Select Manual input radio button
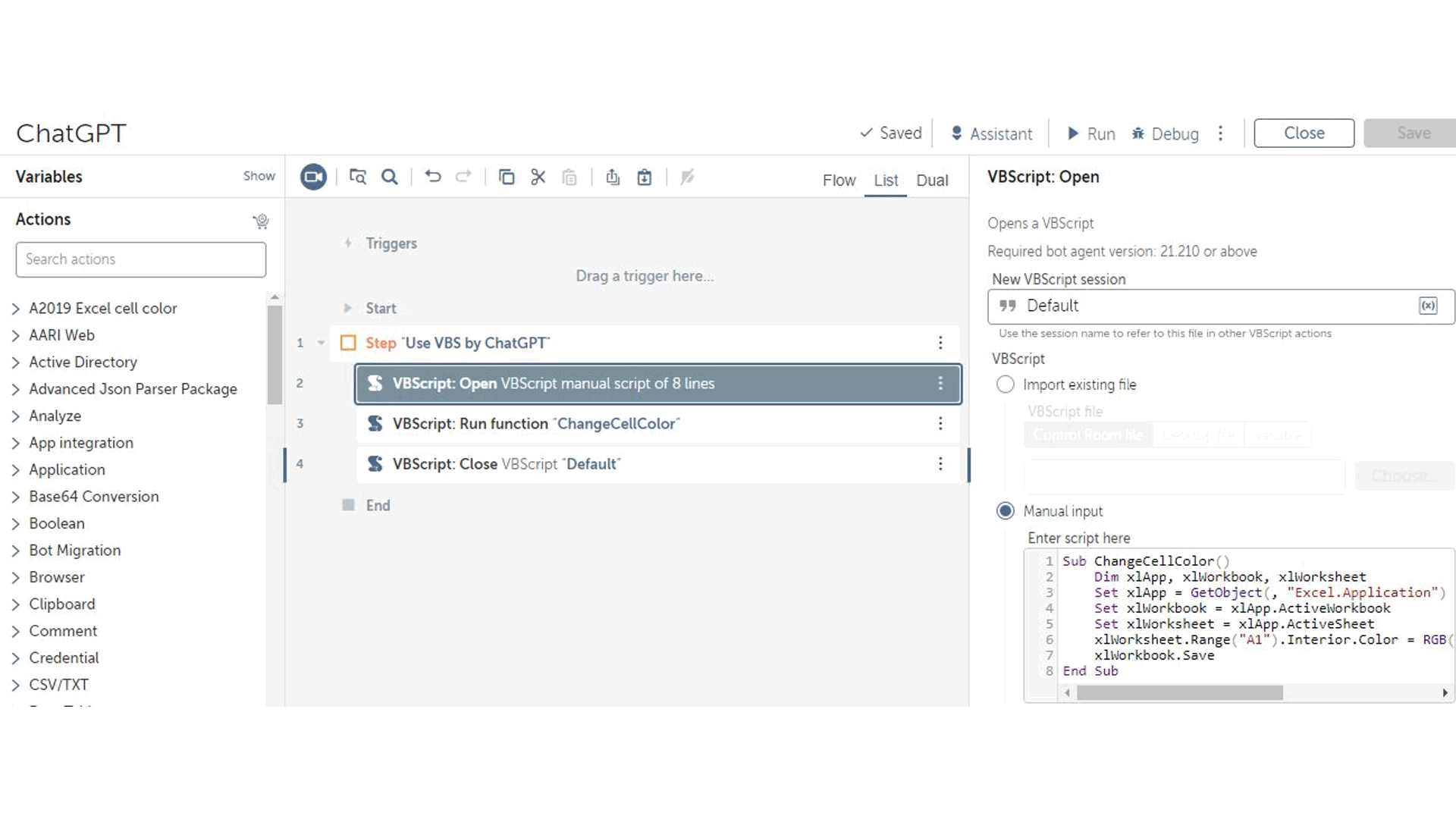This screenshot has height=819, width=1456. (1005, 511)
